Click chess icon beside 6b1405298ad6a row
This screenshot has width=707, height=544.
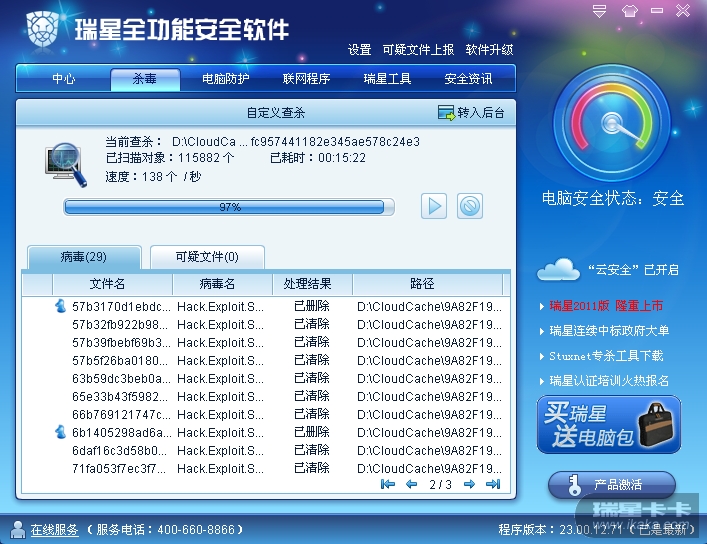pyautogui.click(x=60, y=432)
